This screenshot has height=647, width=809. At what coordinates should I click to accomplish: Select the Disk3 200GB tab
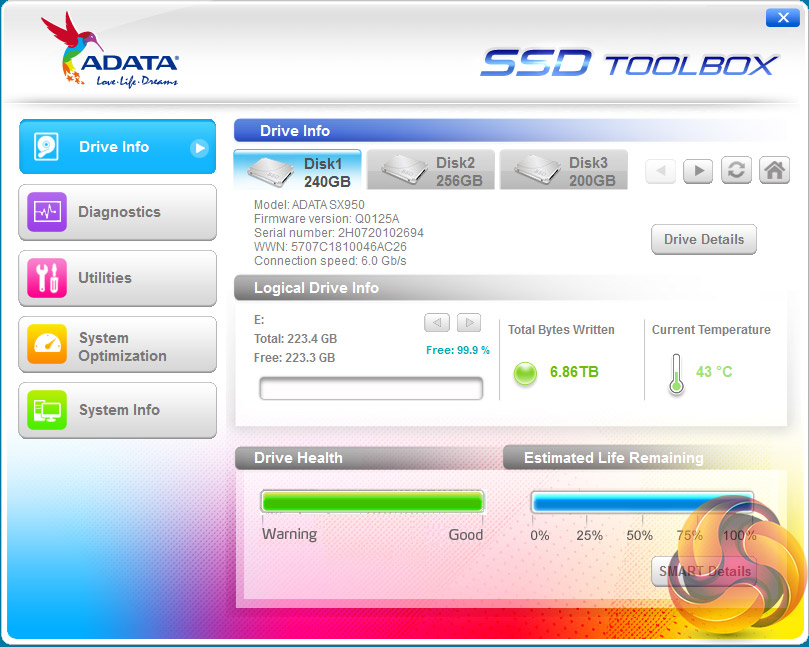click(564, 170)
